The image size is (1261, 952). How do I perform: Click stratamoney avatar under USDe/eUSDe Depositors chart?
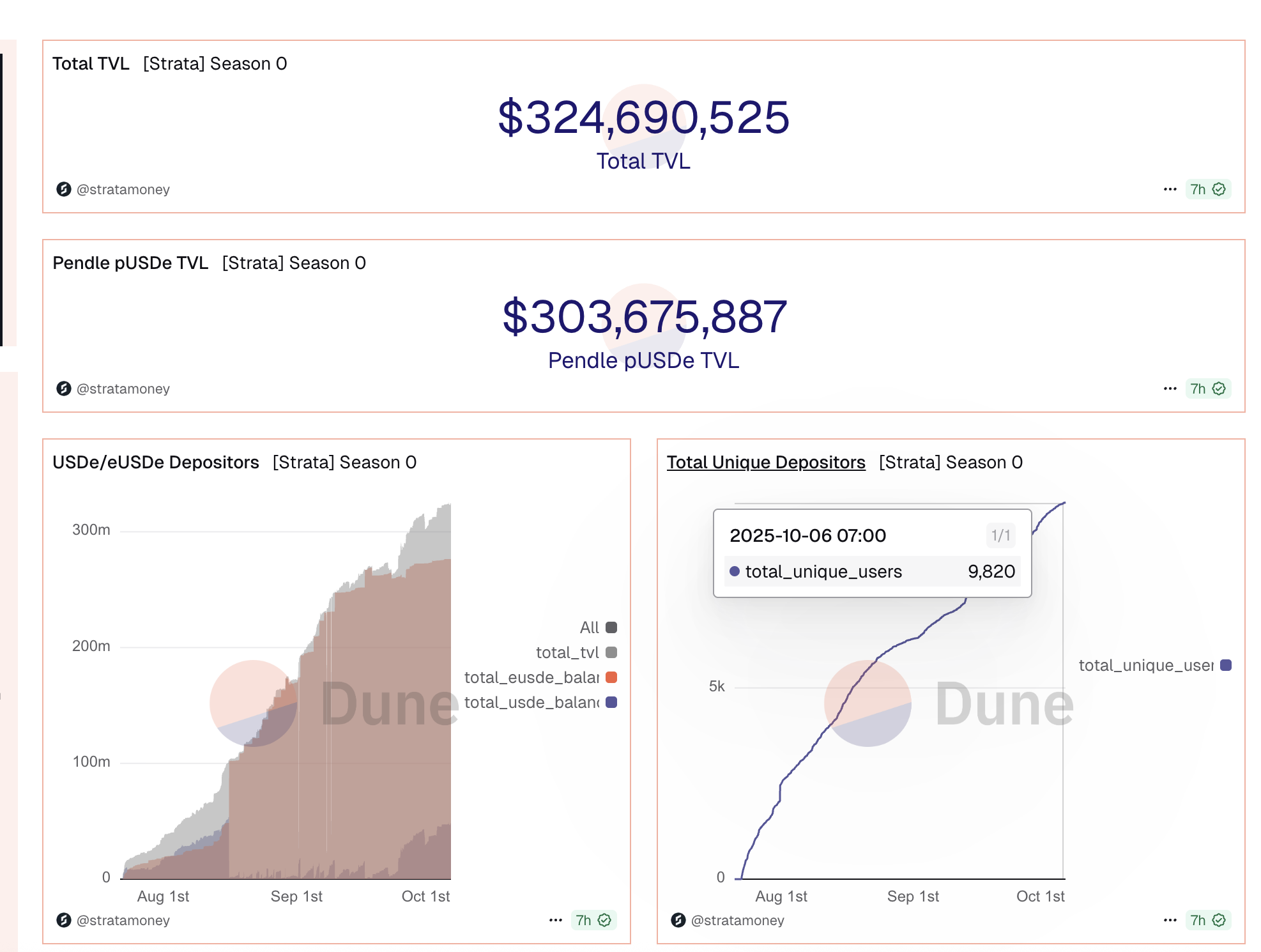click(64, 920)
